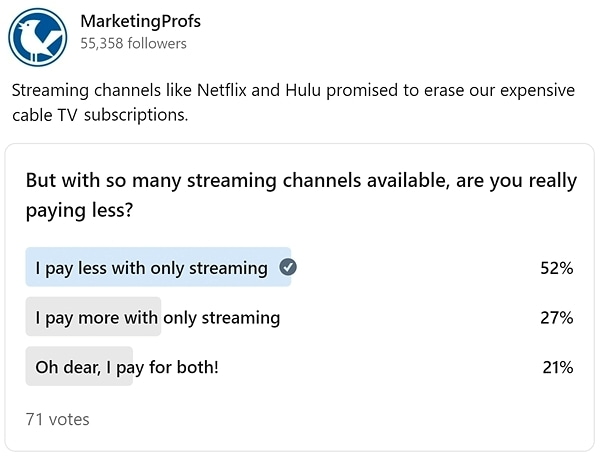Click the 21% result percentage
This screenshot has width=600, height=456.
tap(558, 367)
